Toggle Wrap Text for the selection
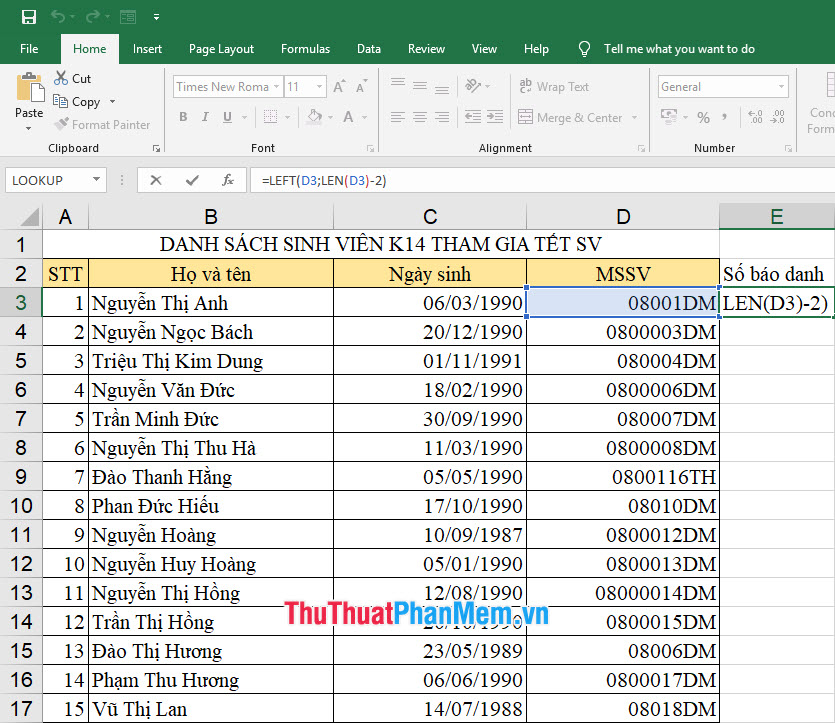The width and height of the screenshot is (835, 723). pyautogui.click(x=553, y=86)
